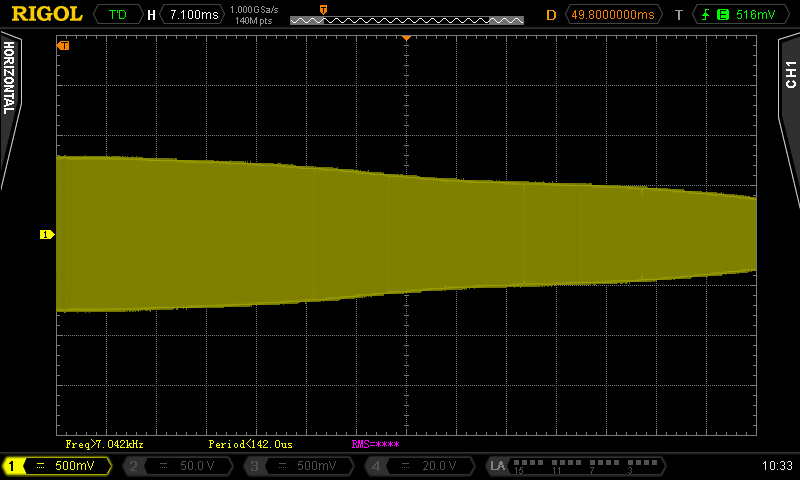Click the orange trigger position triangle atop the grid
The width and height of the screenshot is (800, 480).
[x=407, y=38]
